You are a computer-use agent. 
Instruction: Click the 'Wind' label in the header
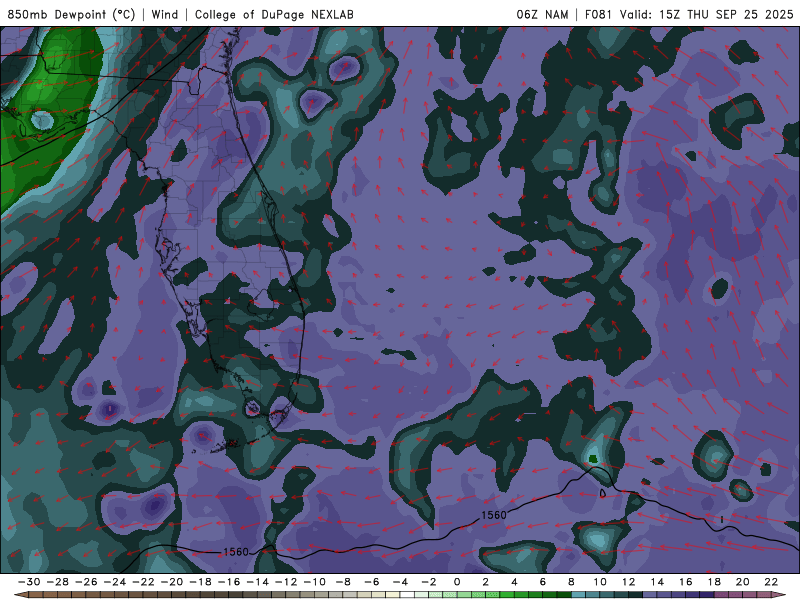pyautogui.click(x=165, y=14)
